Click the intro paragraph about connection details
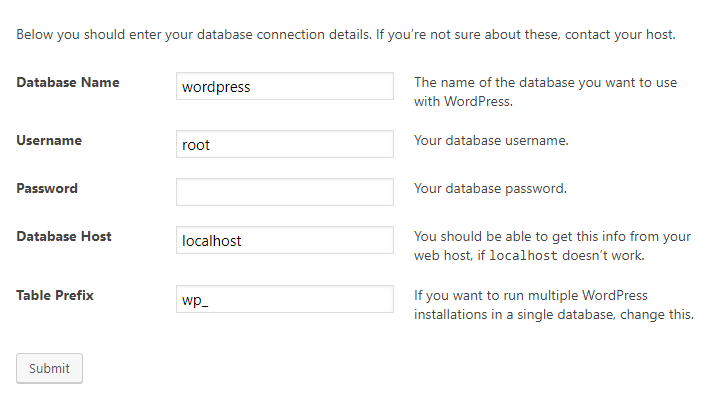Screen dimensions: 716x399 (346, 34)
